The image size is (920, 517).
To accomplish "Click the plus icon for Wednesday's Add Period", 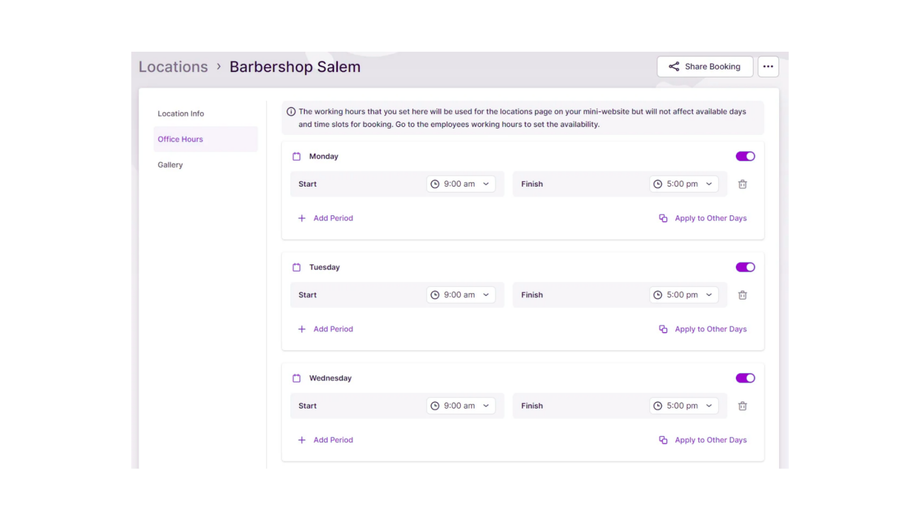I will point(302,440).
